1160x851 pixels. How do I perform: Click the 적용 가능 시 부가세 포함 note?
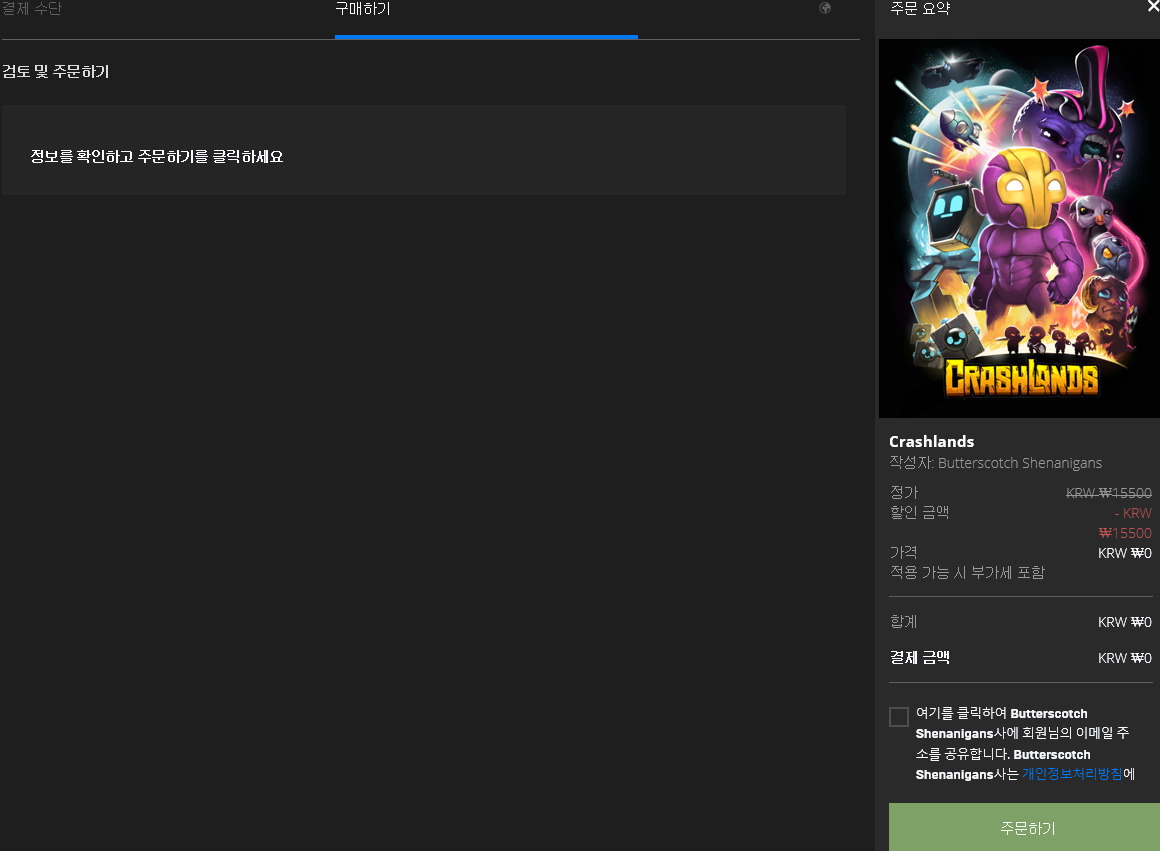(967, 573)
